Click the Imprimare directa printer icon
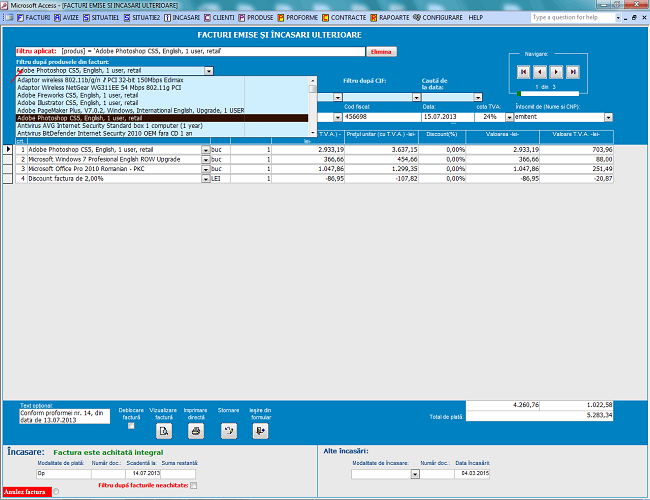 pos(196,431)
